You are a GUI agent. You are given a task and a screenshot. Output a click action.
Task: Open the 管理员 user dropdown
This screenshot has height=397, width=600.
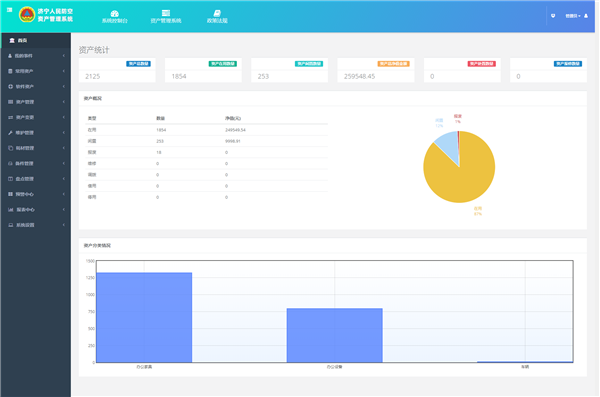(573, 16)
